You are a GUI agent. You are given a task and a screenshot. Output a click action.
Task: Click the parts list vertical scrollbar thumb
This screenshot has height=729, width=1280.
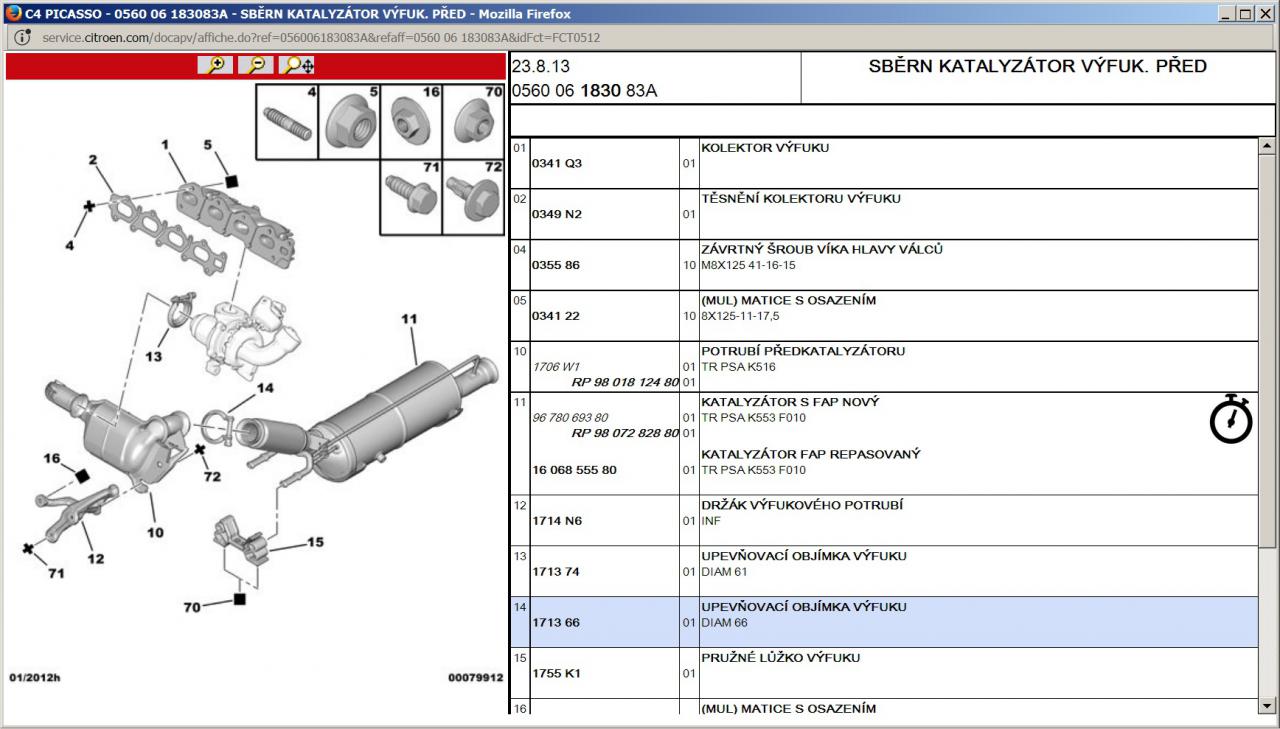pos(1268,350)
